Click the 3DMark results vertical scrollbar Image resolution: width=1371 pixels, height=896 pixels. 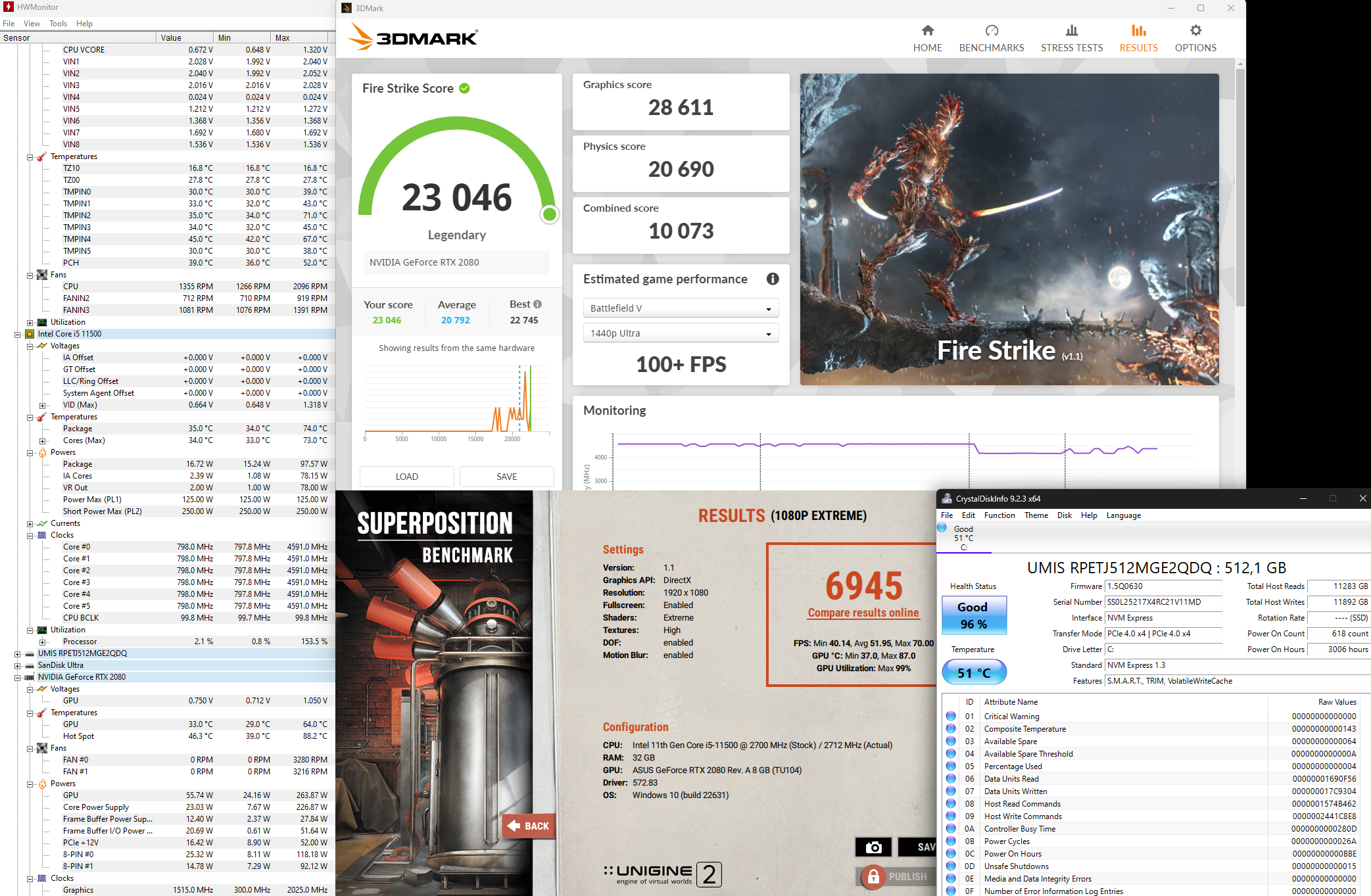pyautogui.click(x=1240, y=187)
